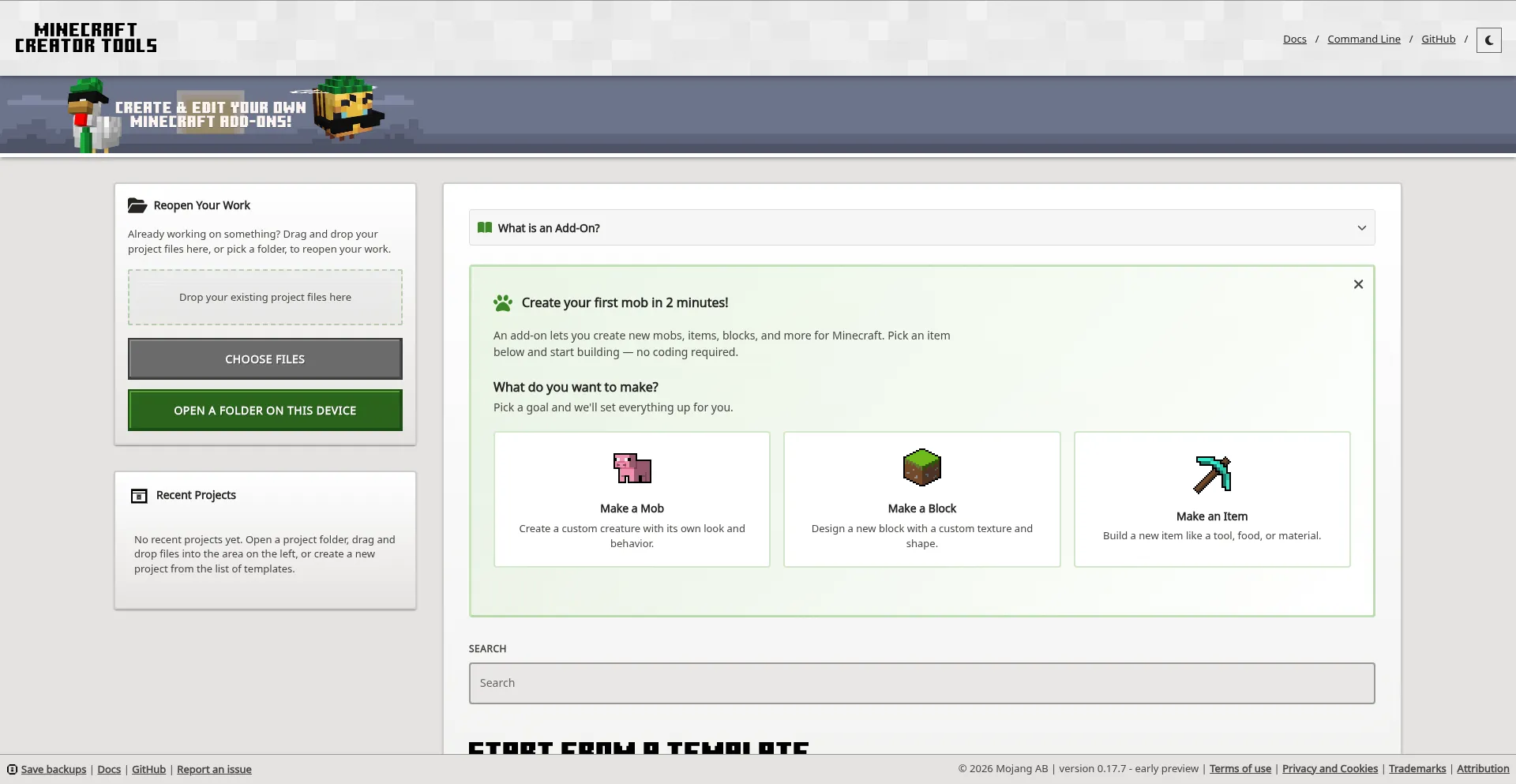The image size is (1516, 784).
Task: Toggle dark mode with the moon icon
Action: coord(1488,39)
